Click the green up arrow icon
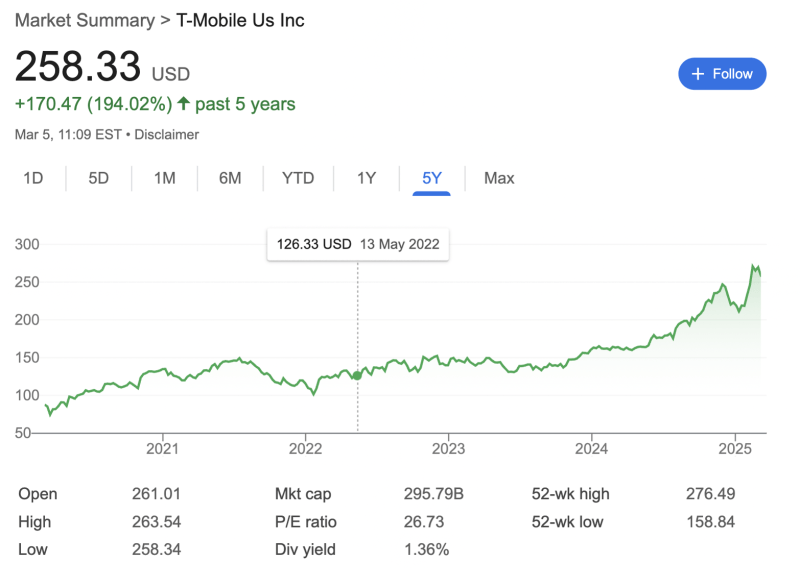This screenshot has width=800, height=586. coord(183,104)
